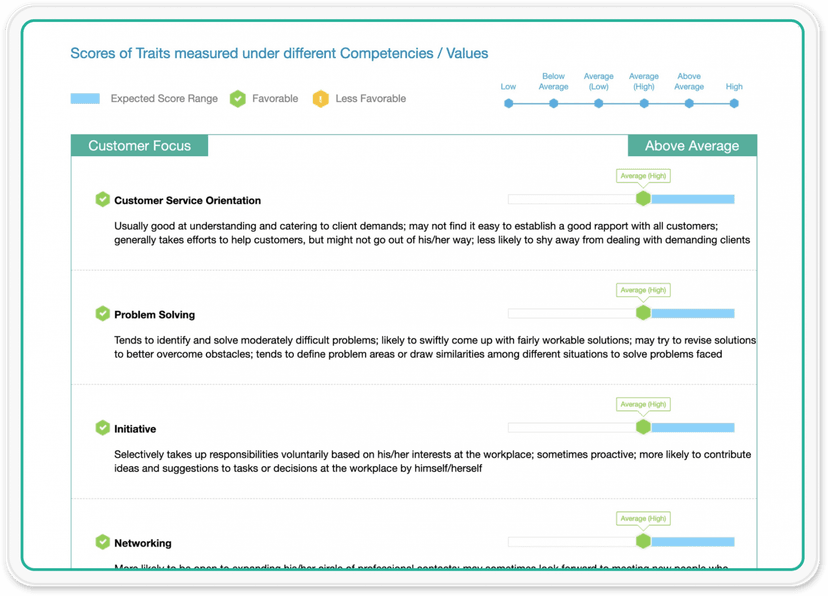Click the Below Average dot on the scale
Image resolution: width=828 pixels, height=596 pixels.
pos(554,103)
